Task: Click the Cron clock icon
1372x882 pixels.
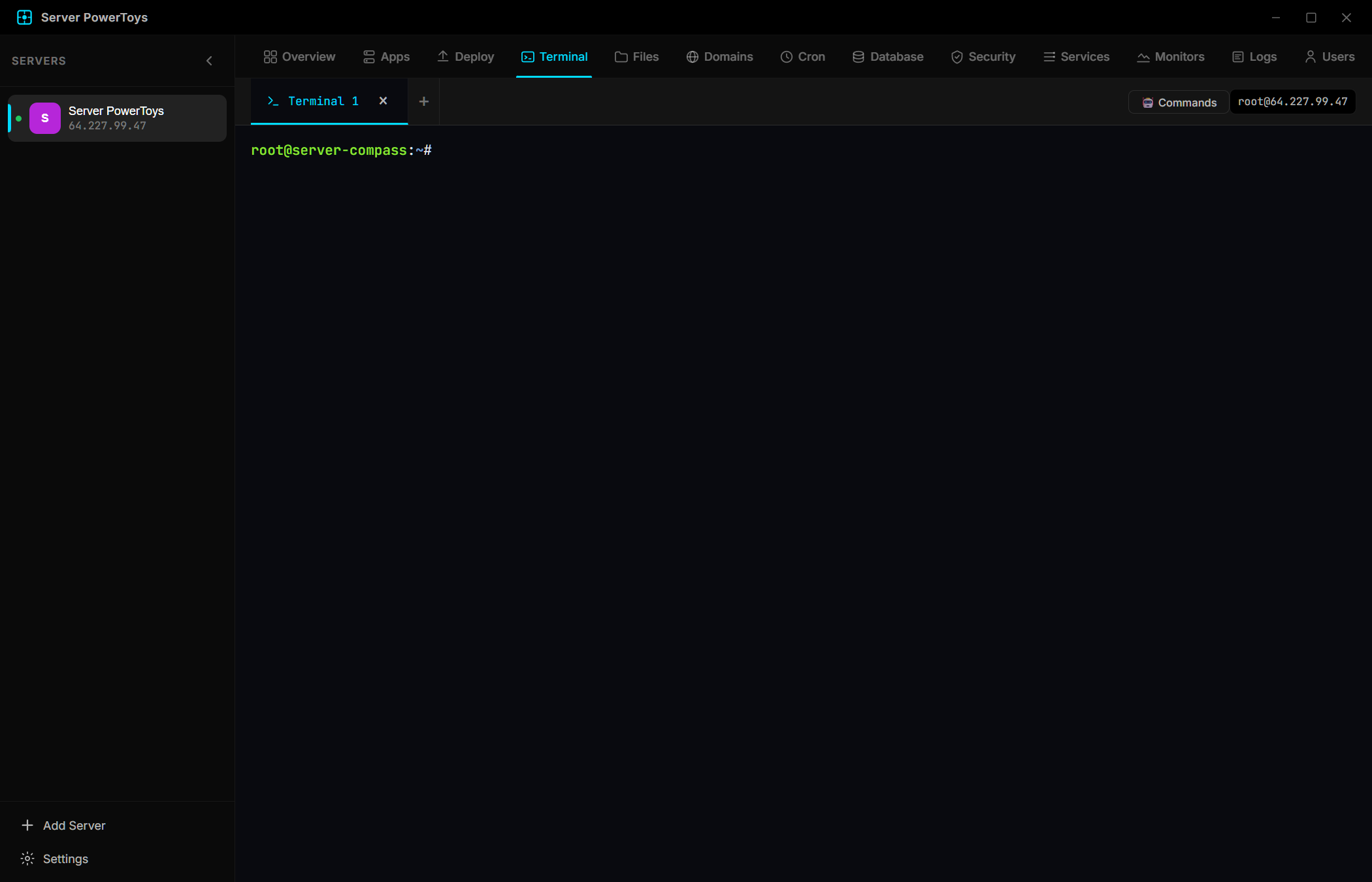Action: 787,57
